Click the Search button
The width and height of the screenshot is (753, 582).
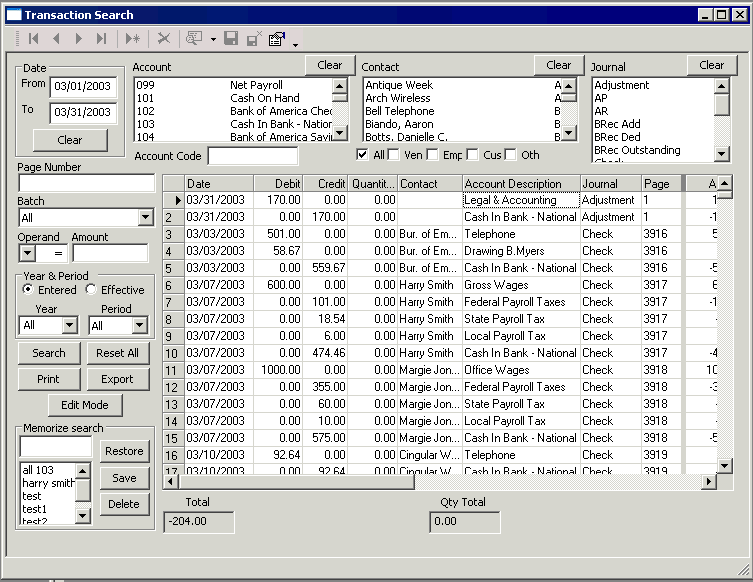tap(49, 353)
